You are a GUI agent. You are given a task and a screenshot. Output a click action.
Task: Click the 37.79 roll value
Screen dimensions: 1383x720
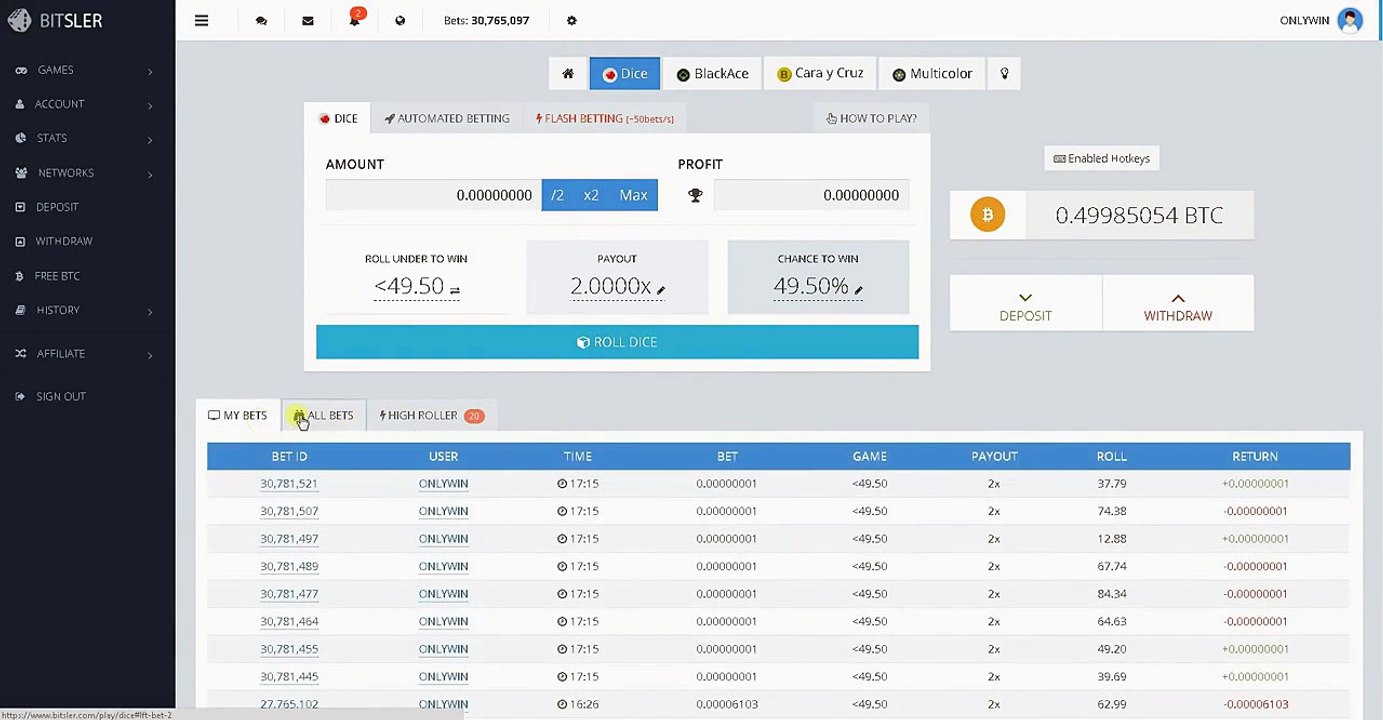(x=1111, y=483)
